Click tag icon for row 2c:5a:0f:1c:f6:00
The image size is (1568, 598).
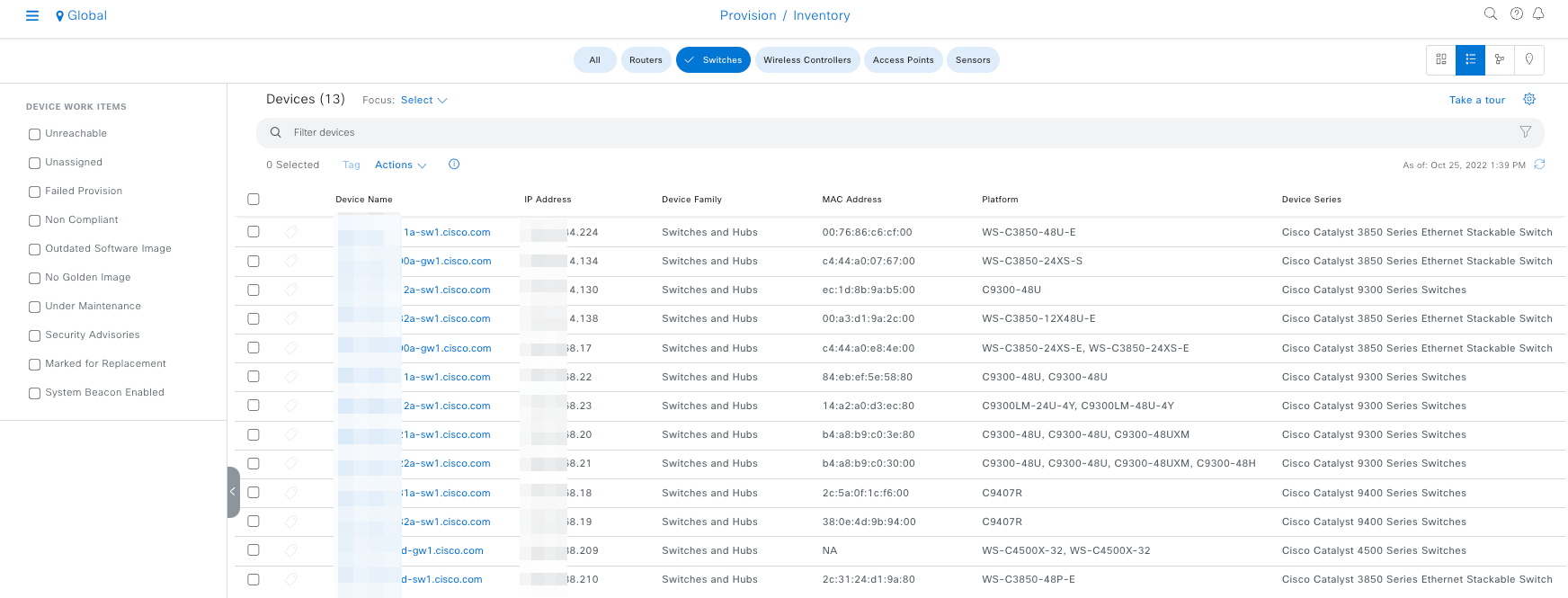[291, 493]
